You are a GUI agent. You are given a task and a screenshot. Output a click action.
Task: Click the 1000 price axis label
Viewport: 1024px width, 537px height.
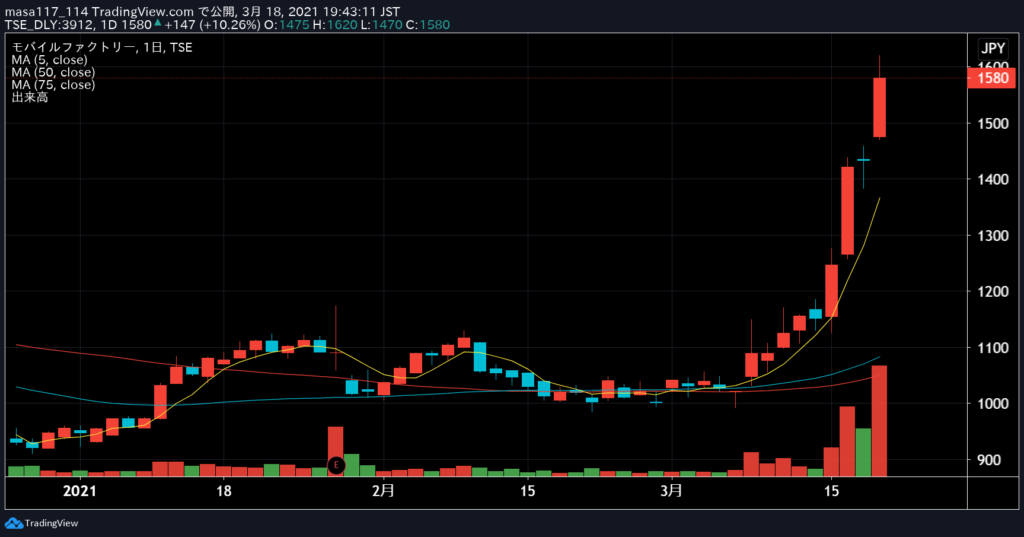[x=993, y=404]
